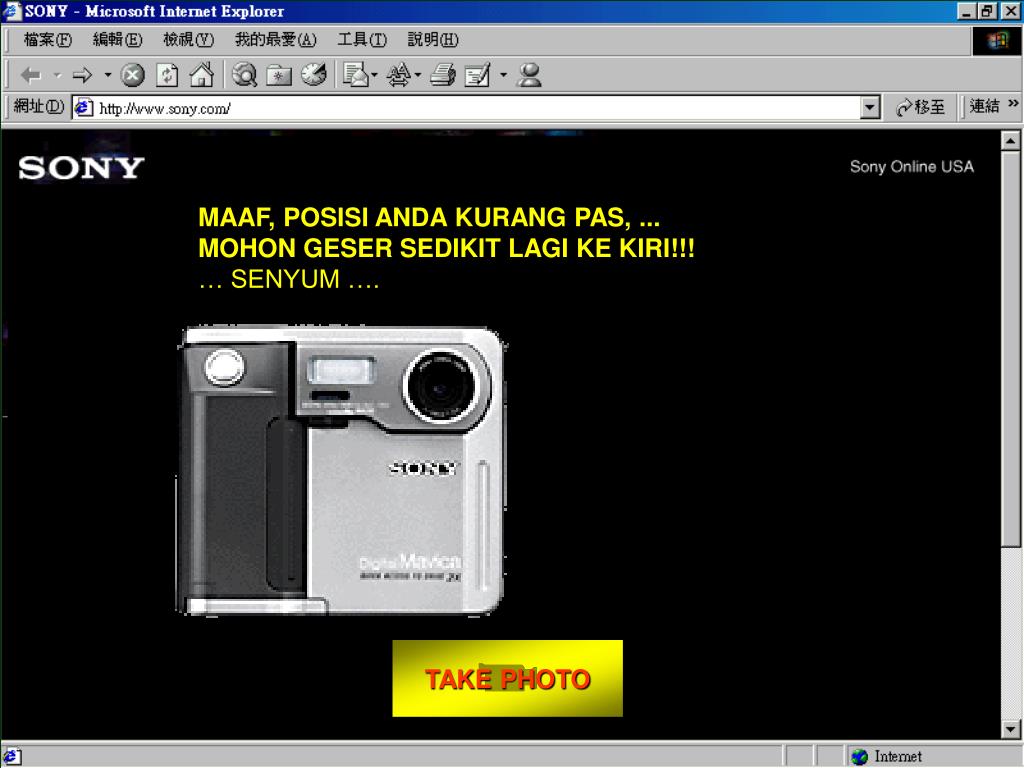Click the font Size toolbar icon
1024x768 pixels.
(x=398, y=75)
